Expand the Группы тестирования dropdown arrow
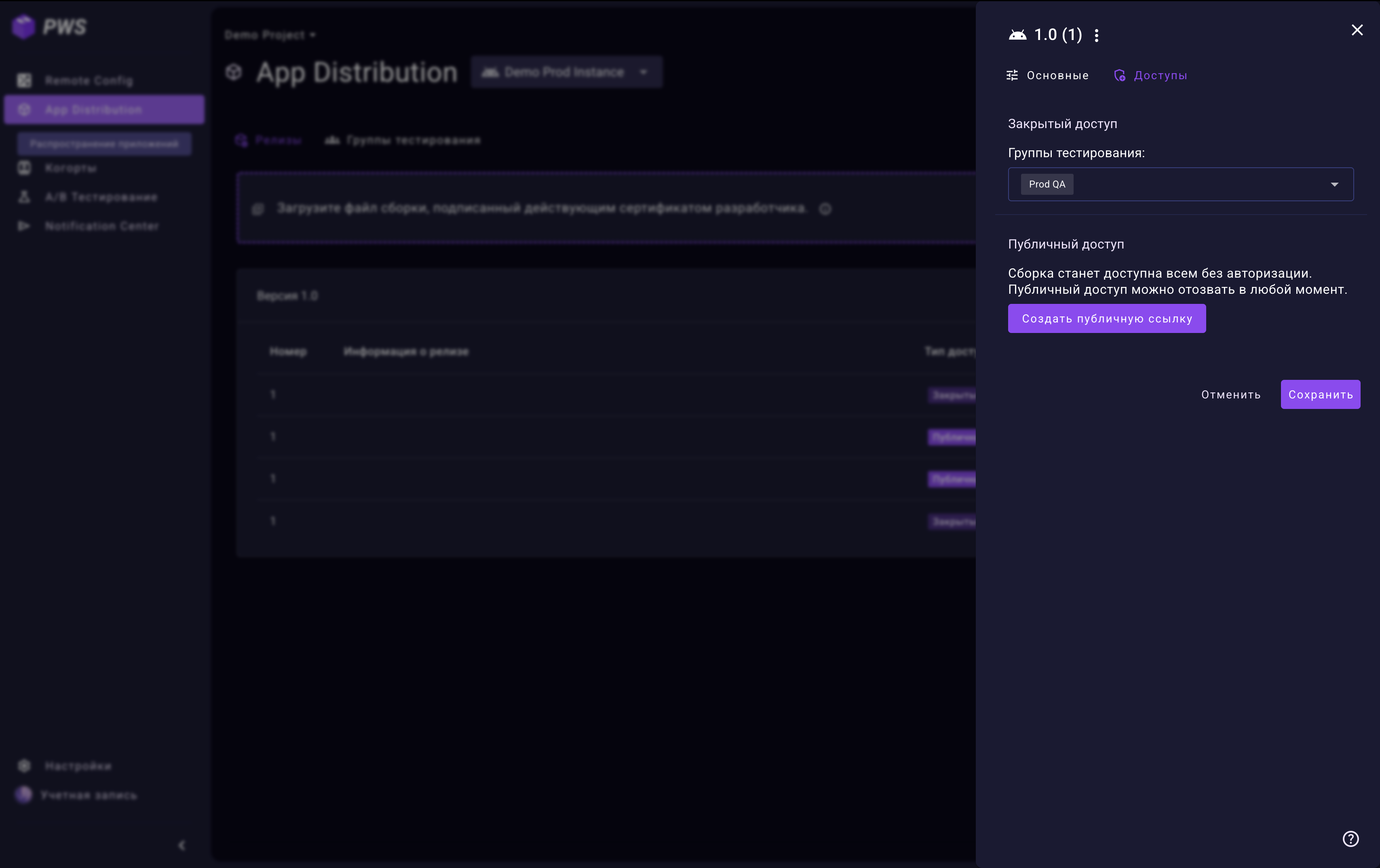 pyautogui.click(x=1334, y=185)
